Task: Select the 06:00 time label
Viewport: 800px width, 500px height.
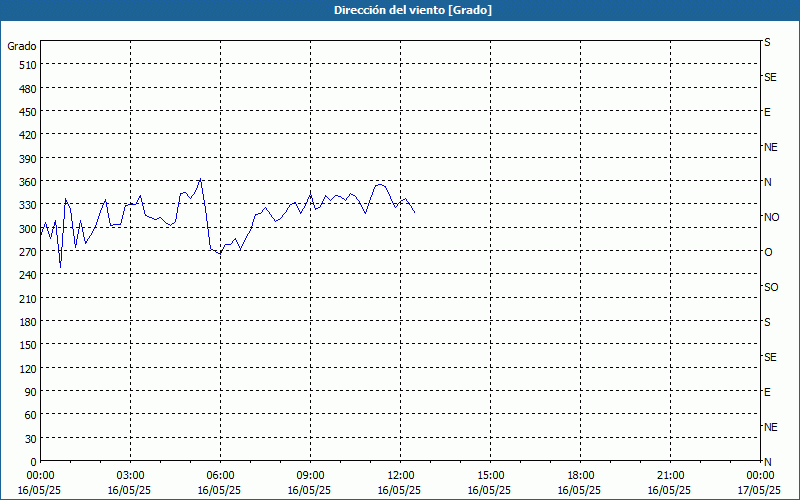Action: pyautogui.click(x=220, y=476)
